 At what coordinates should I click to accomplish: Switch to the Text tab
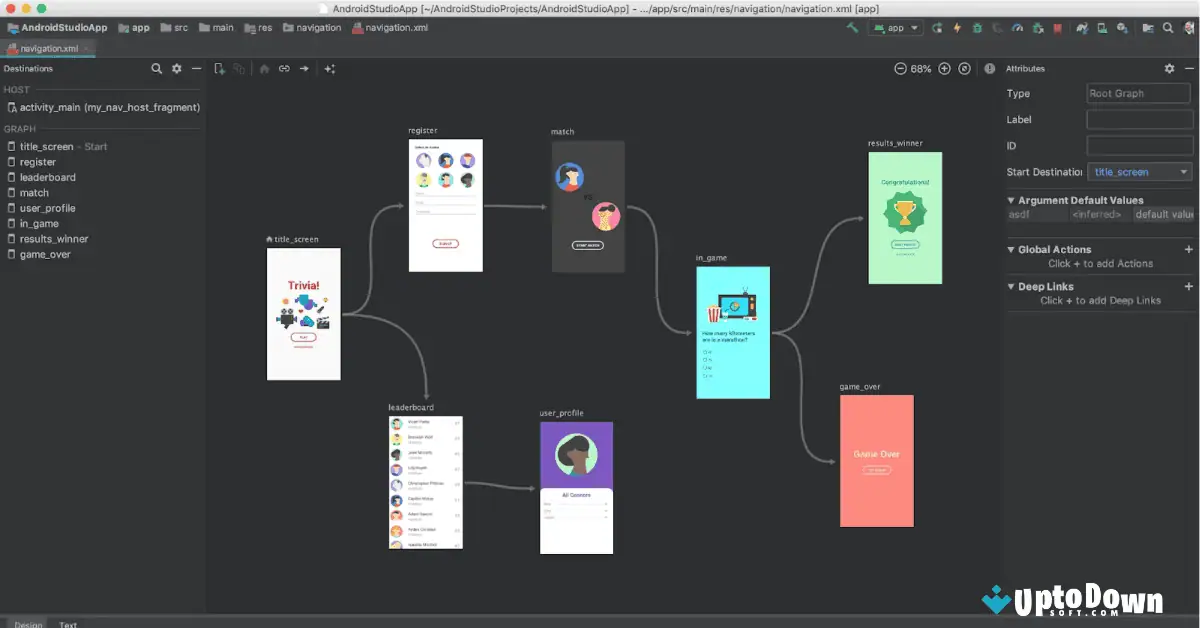point(68,623)
